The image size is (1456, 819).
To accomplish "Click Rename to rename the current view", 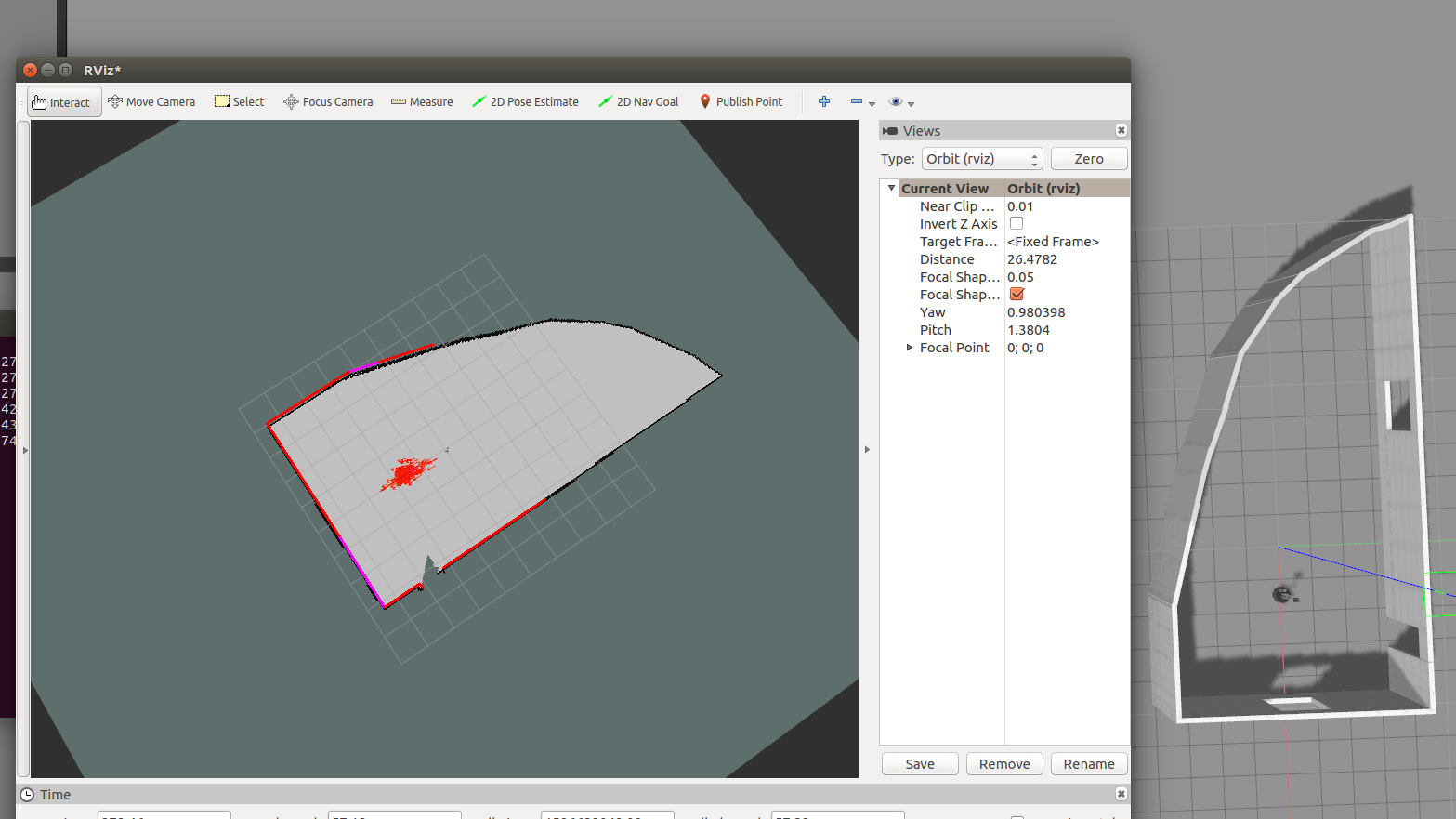I will [x=1088, y=763].
